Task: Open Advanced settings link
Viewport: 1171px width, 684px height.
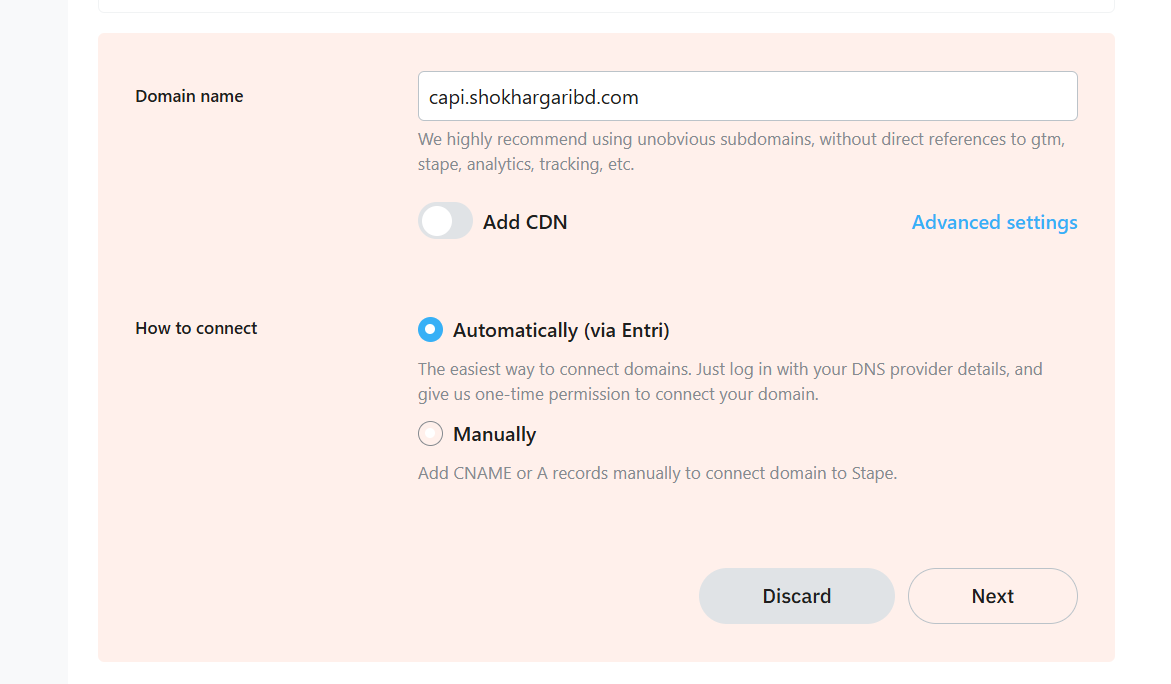Action: (x=994, y=222)
